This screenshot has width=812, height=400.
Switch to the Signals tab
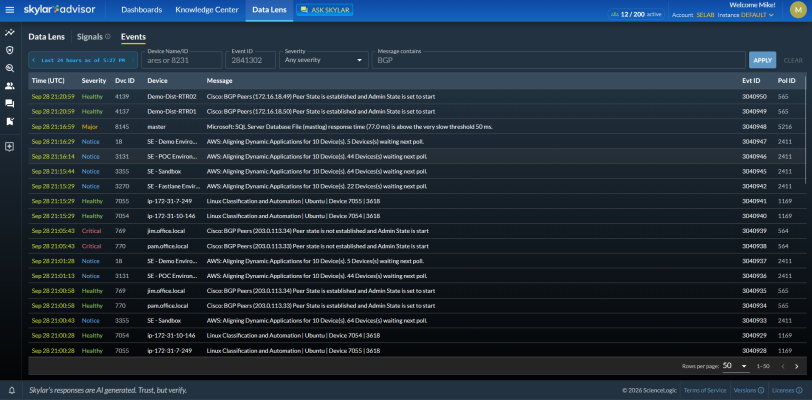pos(90,37)
